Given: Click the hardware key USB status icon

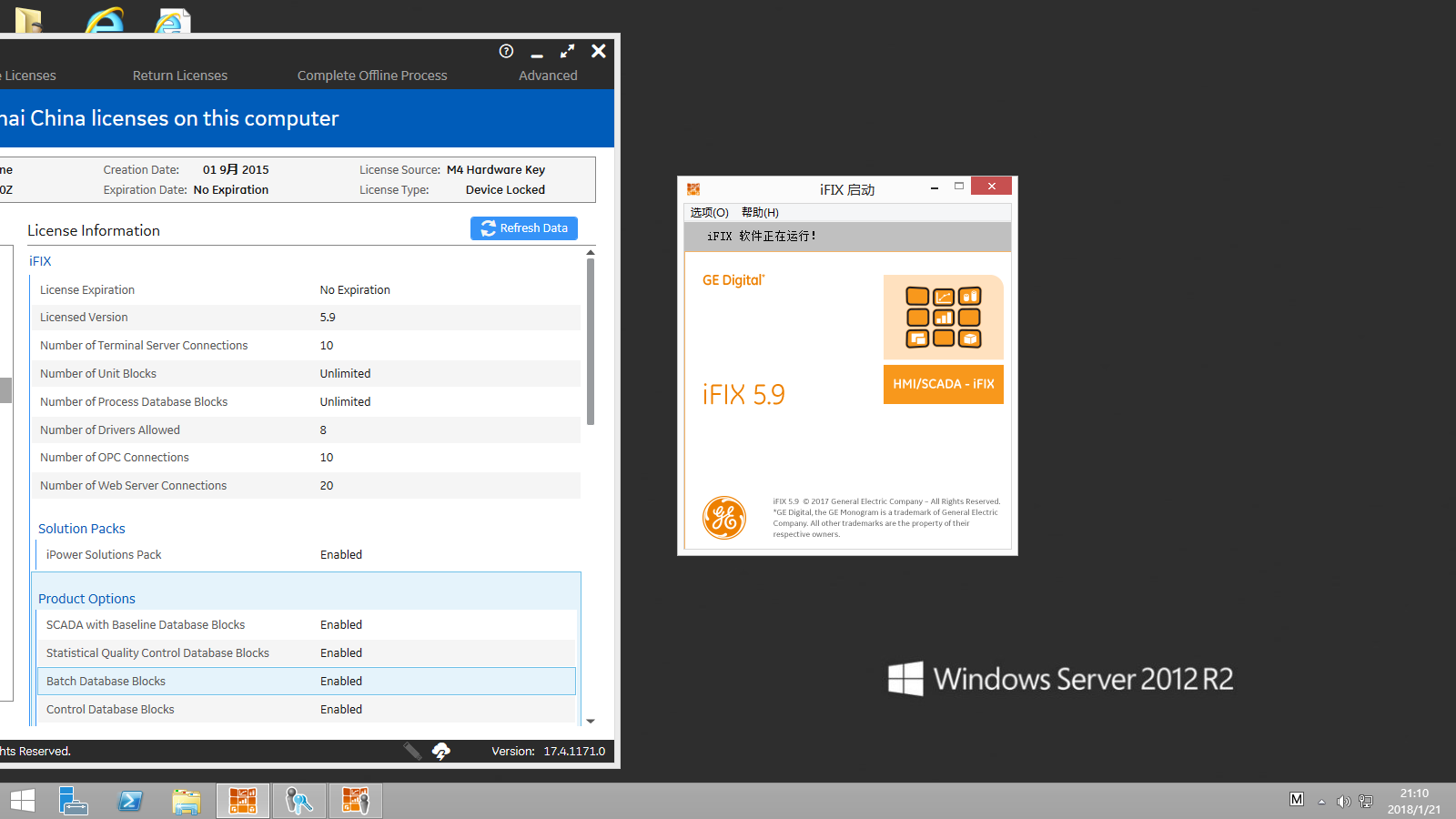Looking at the screenshot, I should click(412, 751).
